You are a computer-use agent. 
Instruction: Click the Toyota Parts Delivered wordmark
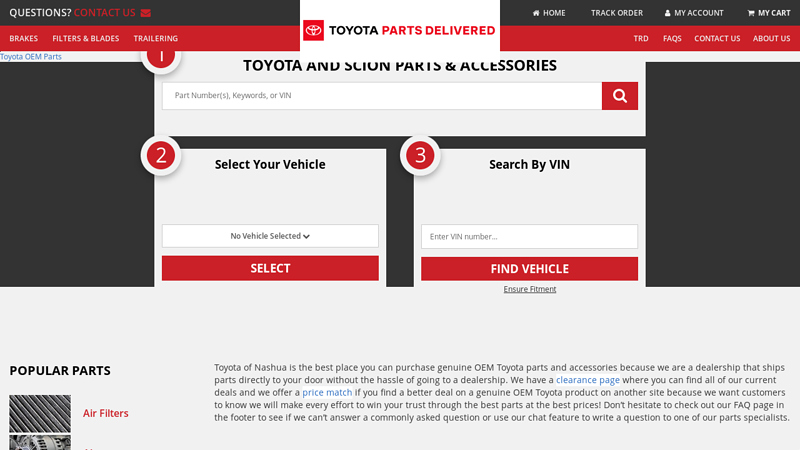[x=412, y=31]
